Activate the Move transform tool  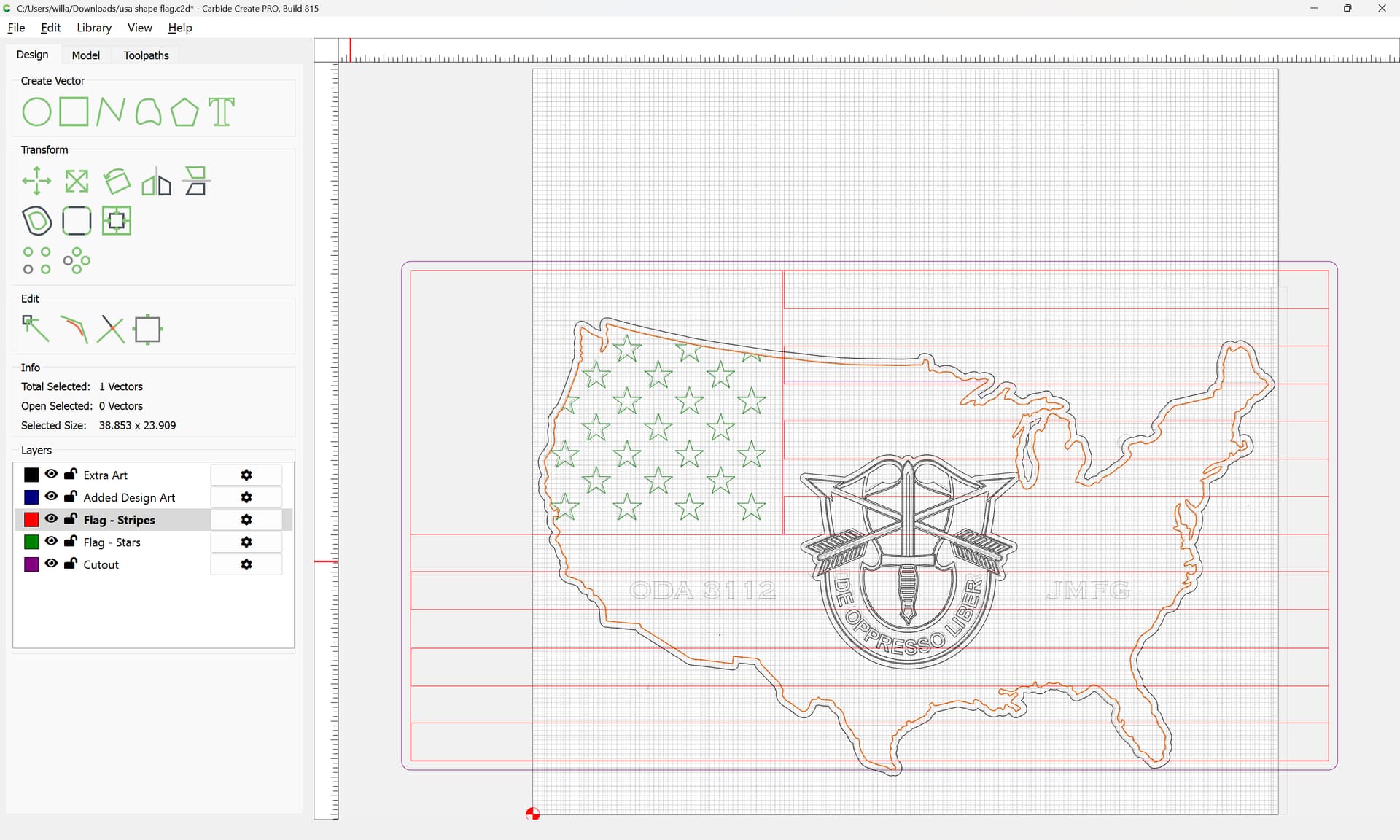(x=36, y=181)
